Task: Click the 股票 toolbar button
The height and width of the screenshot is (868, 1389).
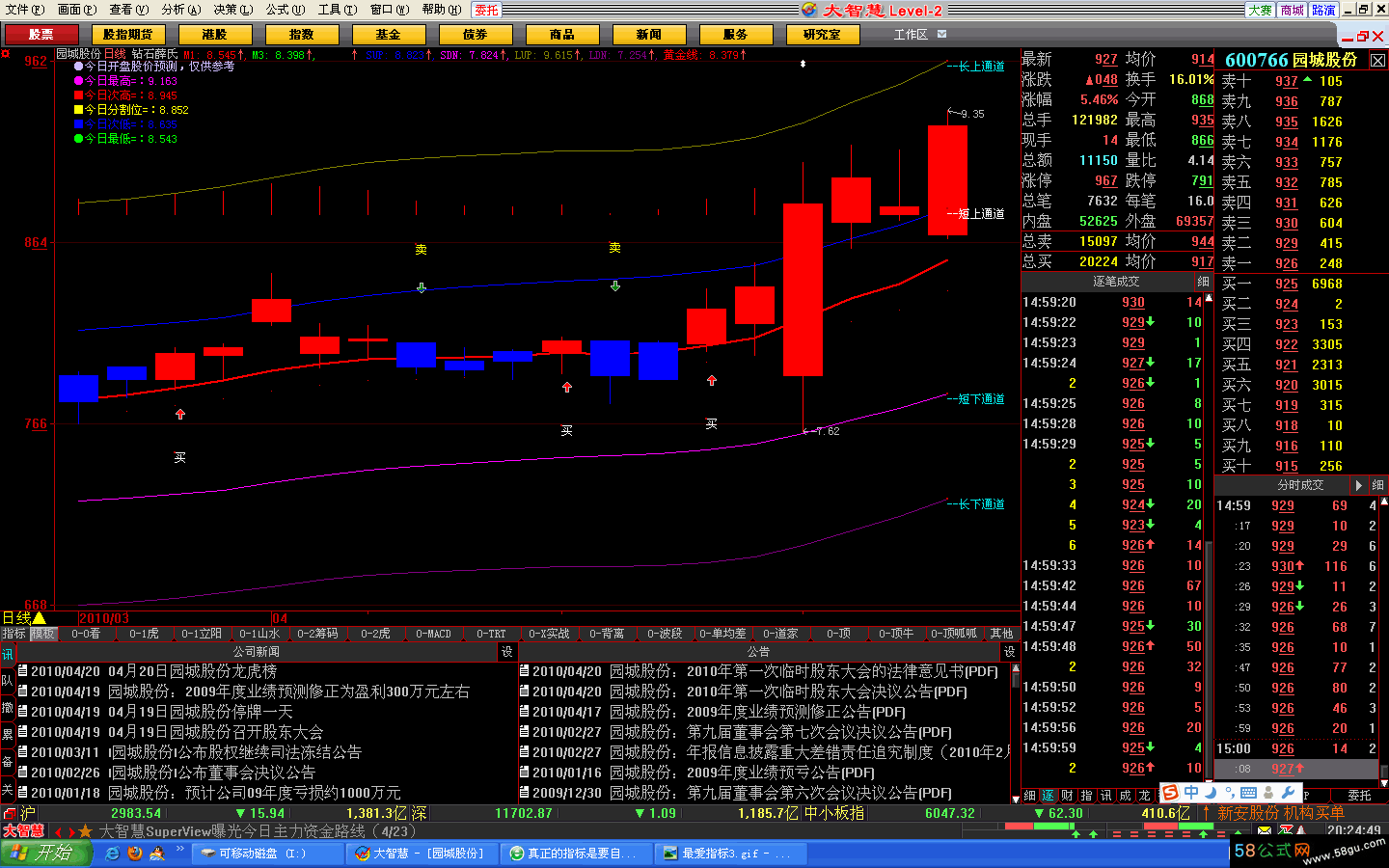Action: click(41, 34)
